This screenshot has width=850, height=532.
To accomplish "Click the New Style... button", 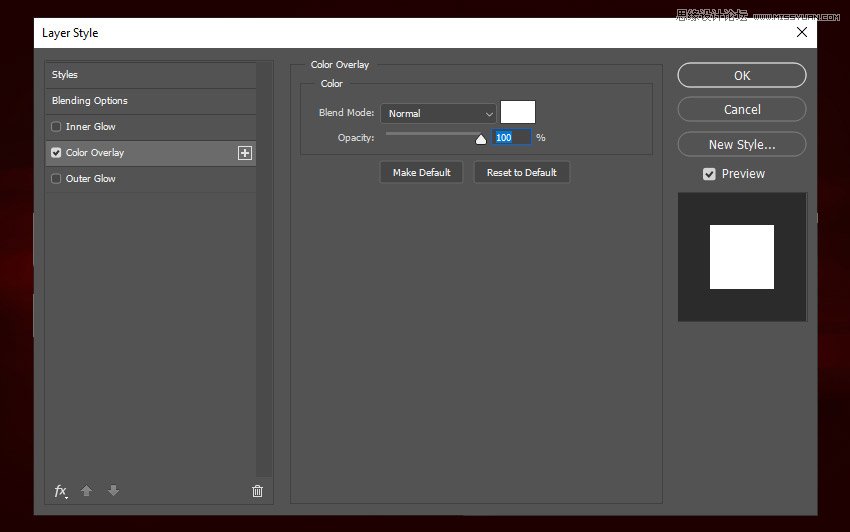I will [x=741, y=144].
